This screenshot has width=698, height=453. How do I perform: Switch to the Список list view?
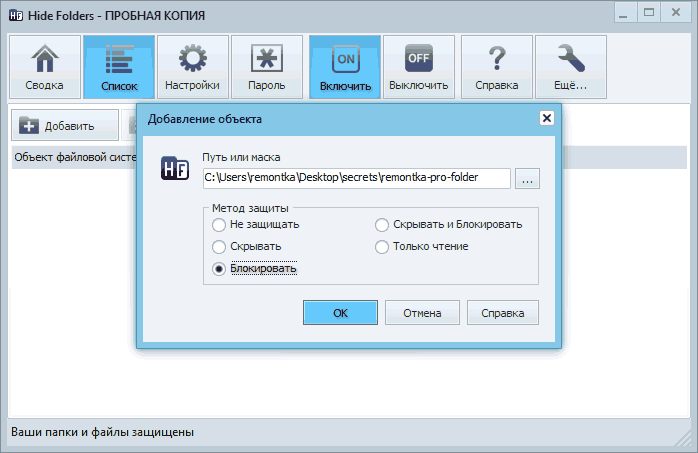click(119, 67)
